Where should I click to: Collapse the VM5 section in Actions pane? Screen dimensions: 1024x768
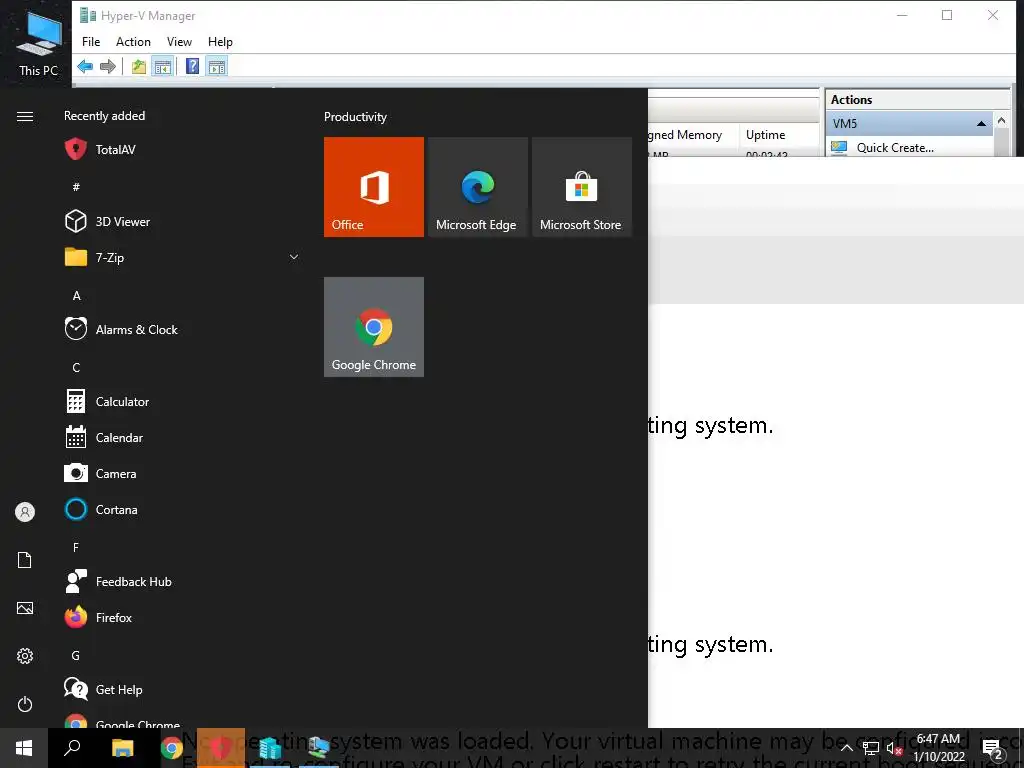click(x=981, y=123)
